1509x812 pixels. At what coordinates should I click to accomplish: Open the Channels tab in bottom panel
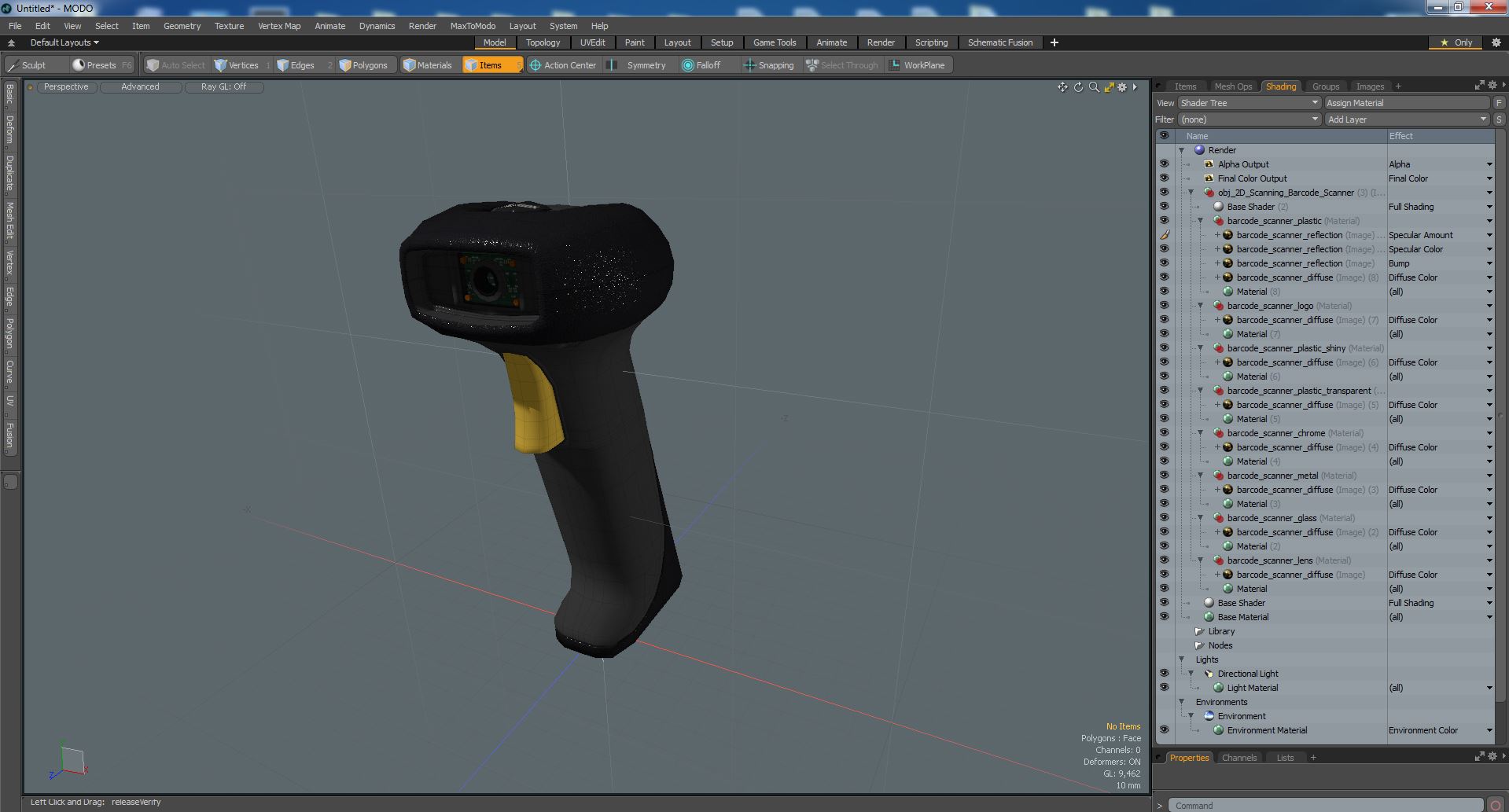(1239, 758)
